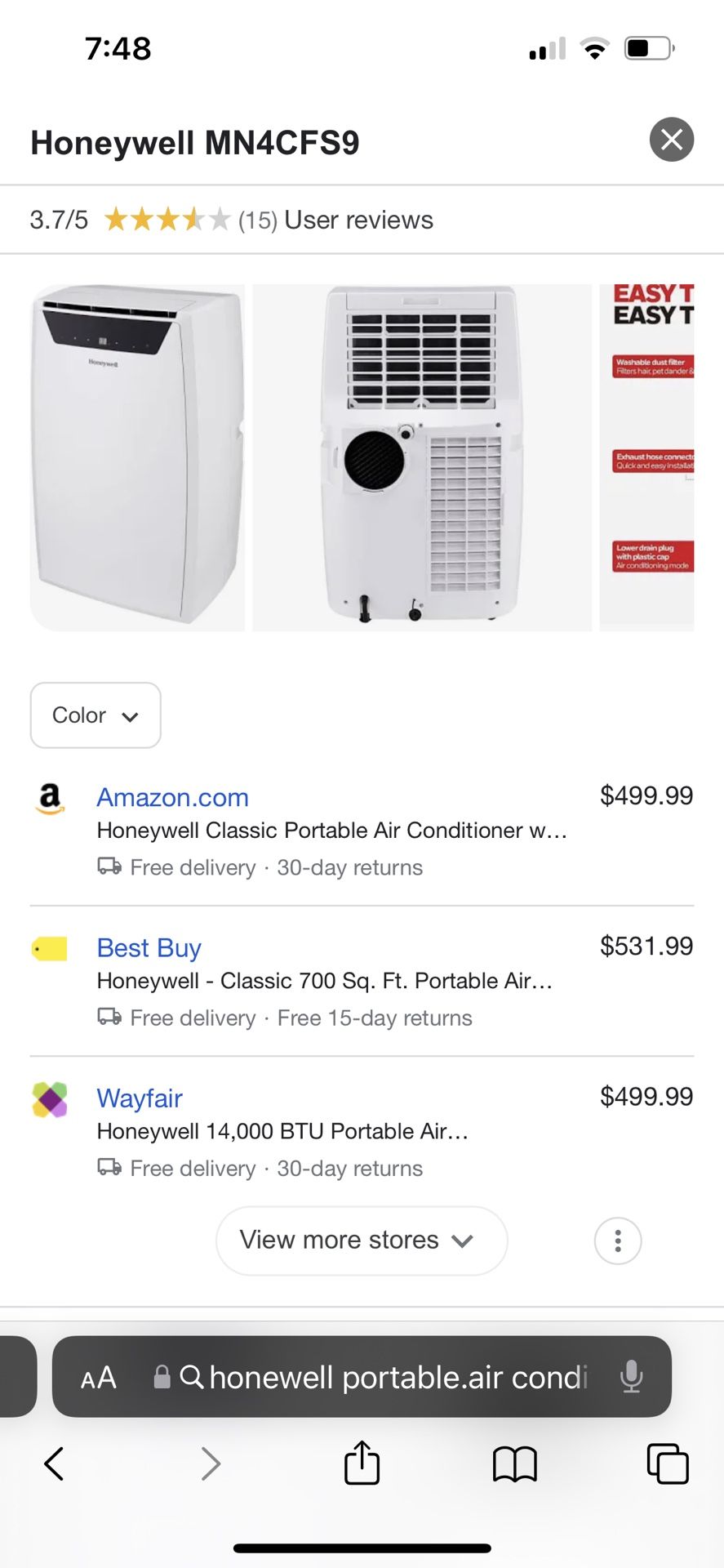Open the Amazon.com listing link
This screenshot has width=724, height=1568.
point(172,797)
